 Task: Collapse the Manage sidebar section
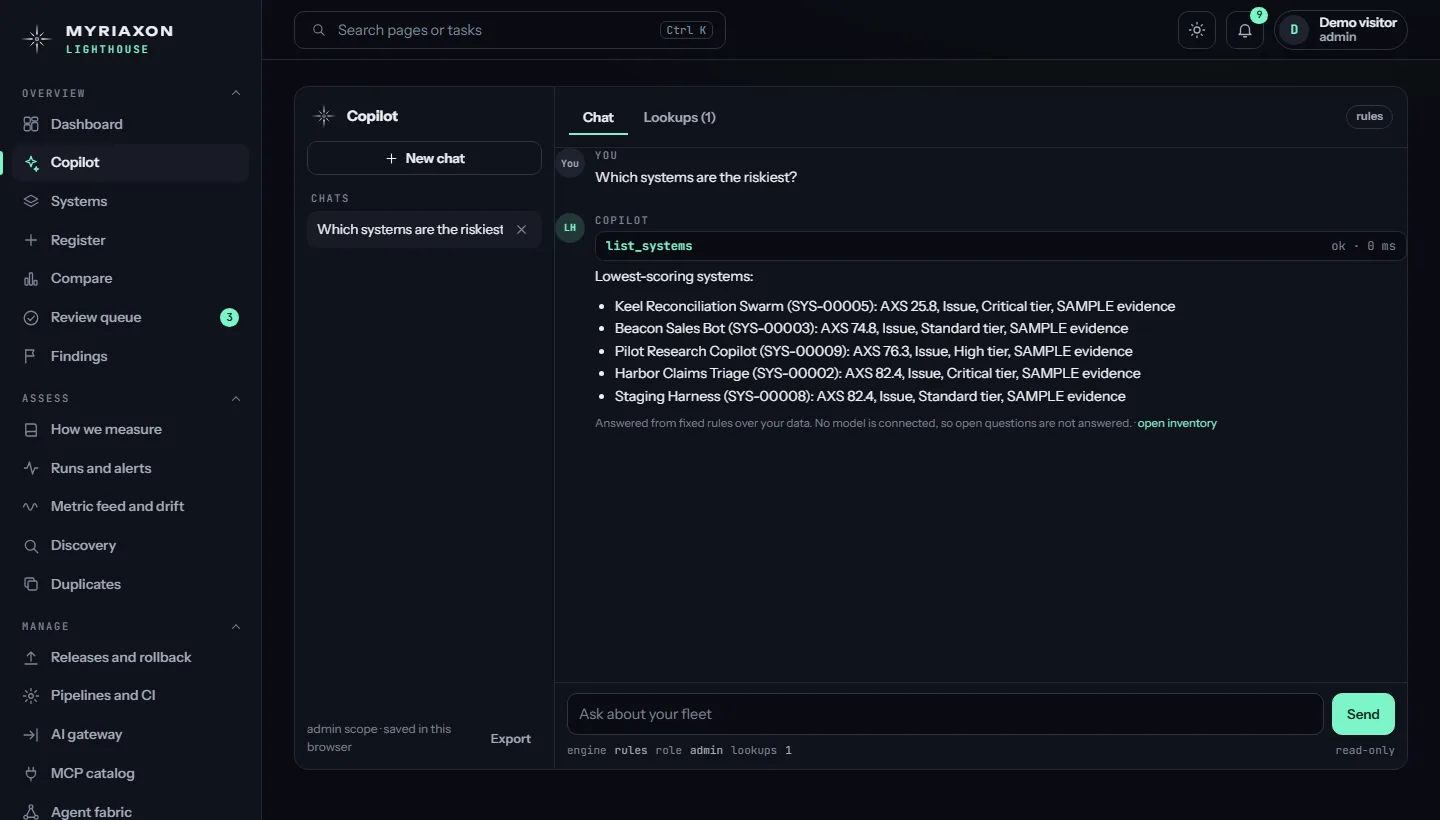[236, 626]
